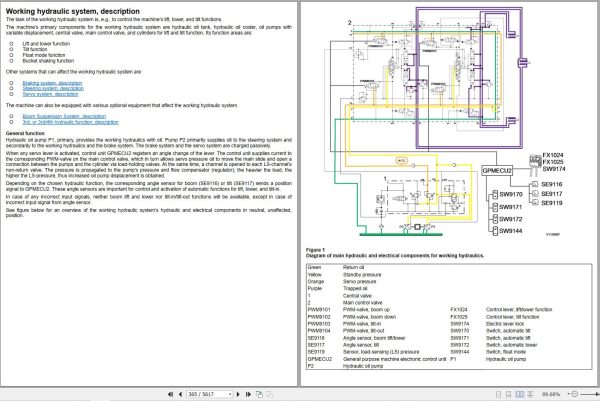This screenshot has height=401, width=600.
Task: Click the SW9171 label in the diagram
Action: pos(510,207)
